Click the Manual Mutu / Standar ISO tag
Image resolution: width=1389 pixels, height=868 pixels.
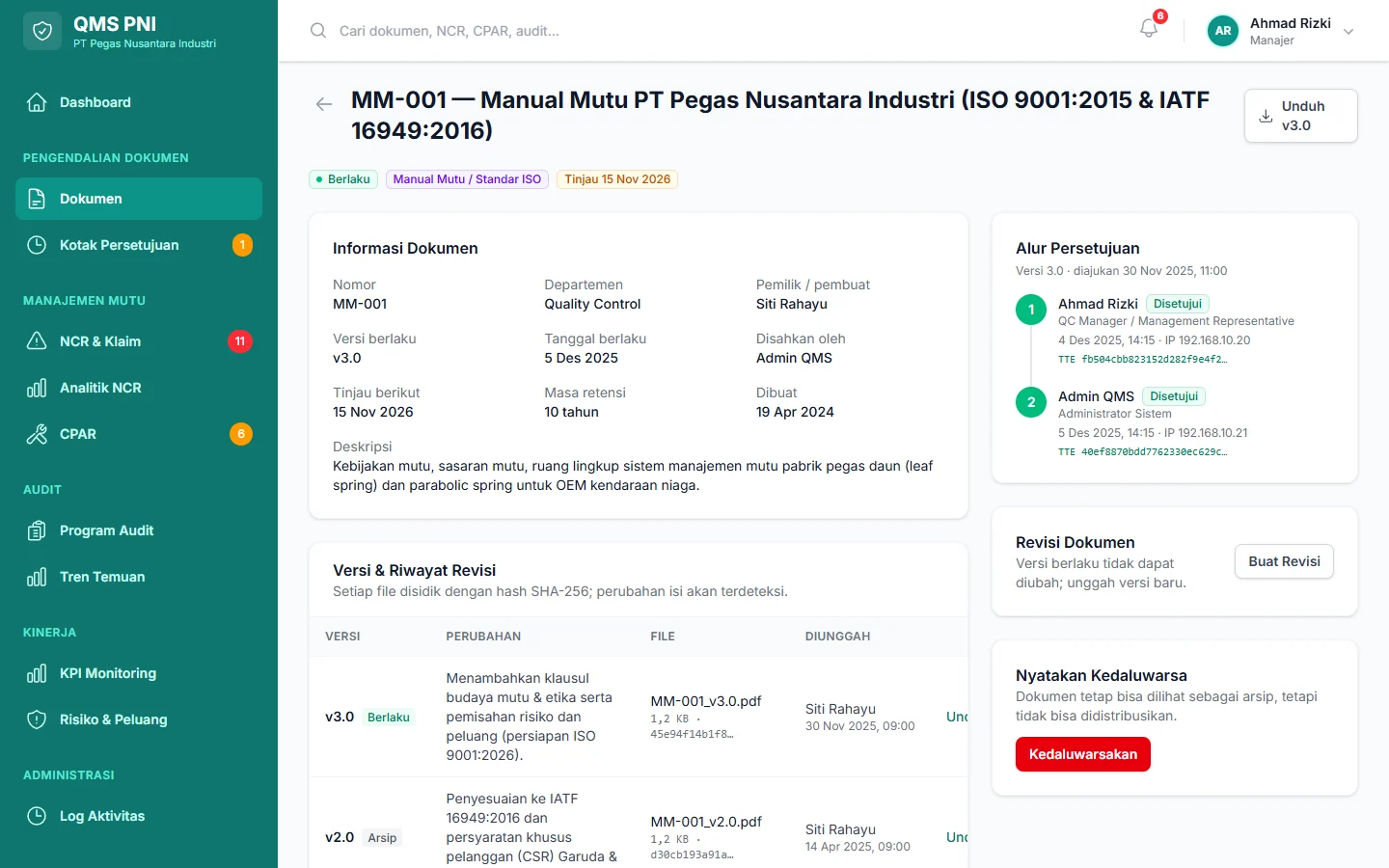(467, 179)
